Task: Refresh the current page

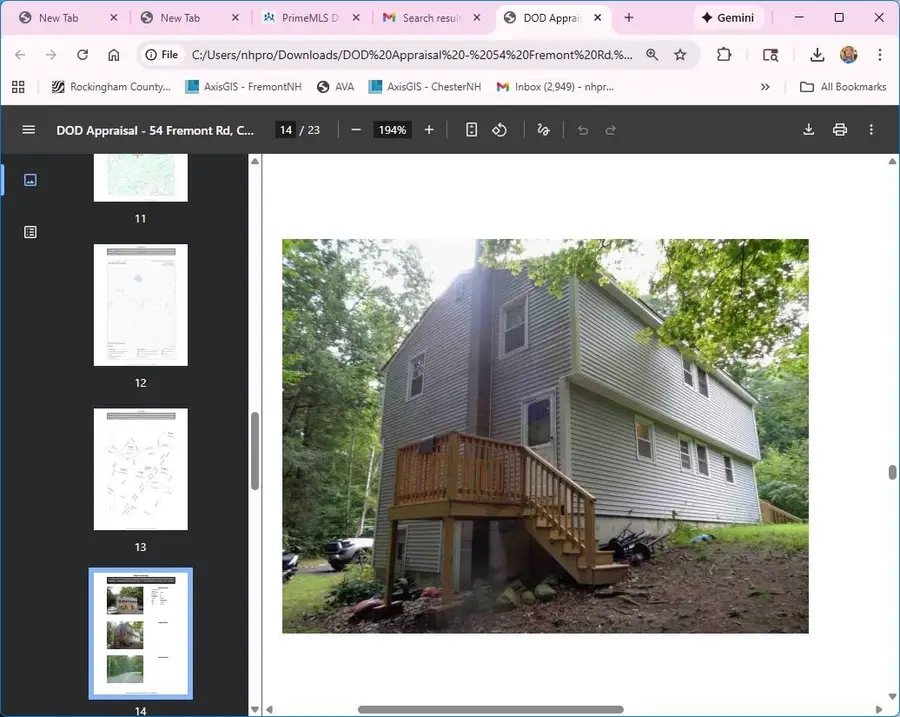Action: [82, 55]
